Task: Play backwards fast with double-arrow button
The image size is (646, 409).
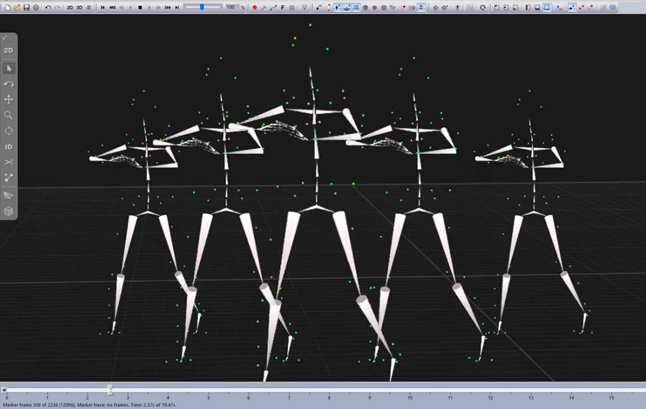Action: click(112, 7)
